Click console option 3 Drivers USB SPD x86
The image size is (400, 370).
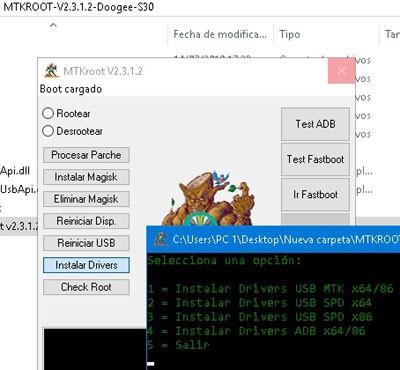(259, 317)
